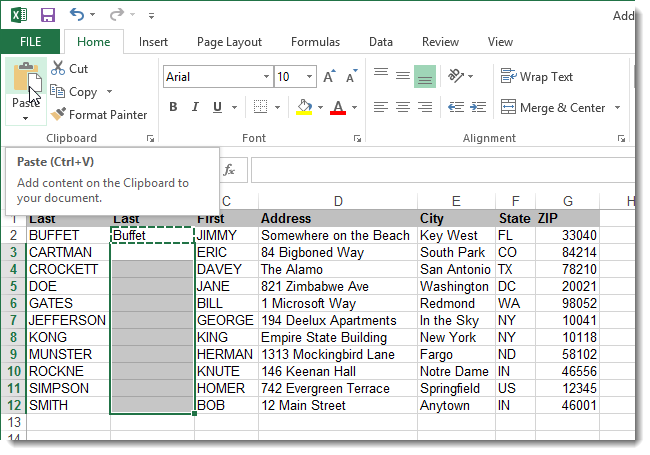Switch to the Data tab
The width and height of the screenshot is (650, 455).
(x=381, y=42)
